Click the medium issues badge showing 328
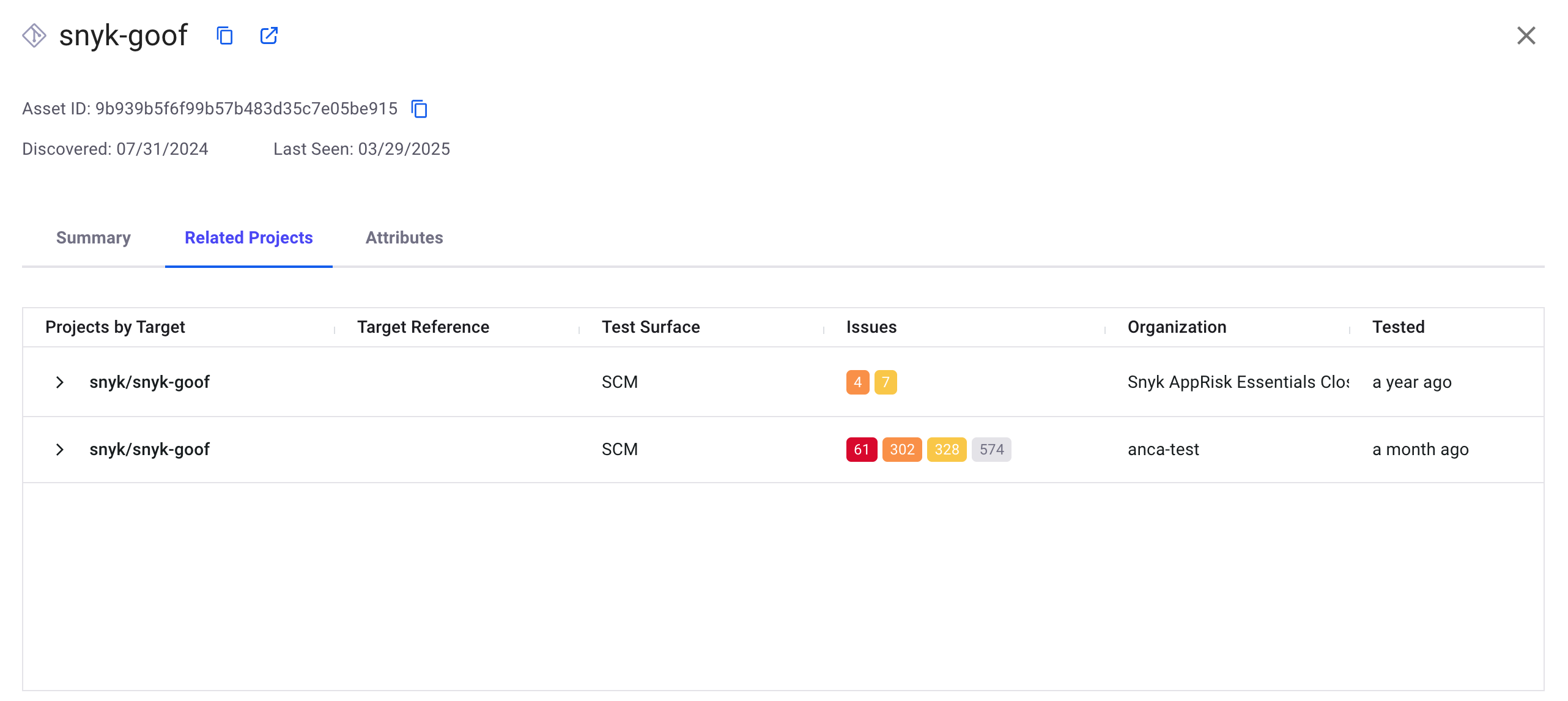Screen dimensions: 1568x701 [946, 450]
